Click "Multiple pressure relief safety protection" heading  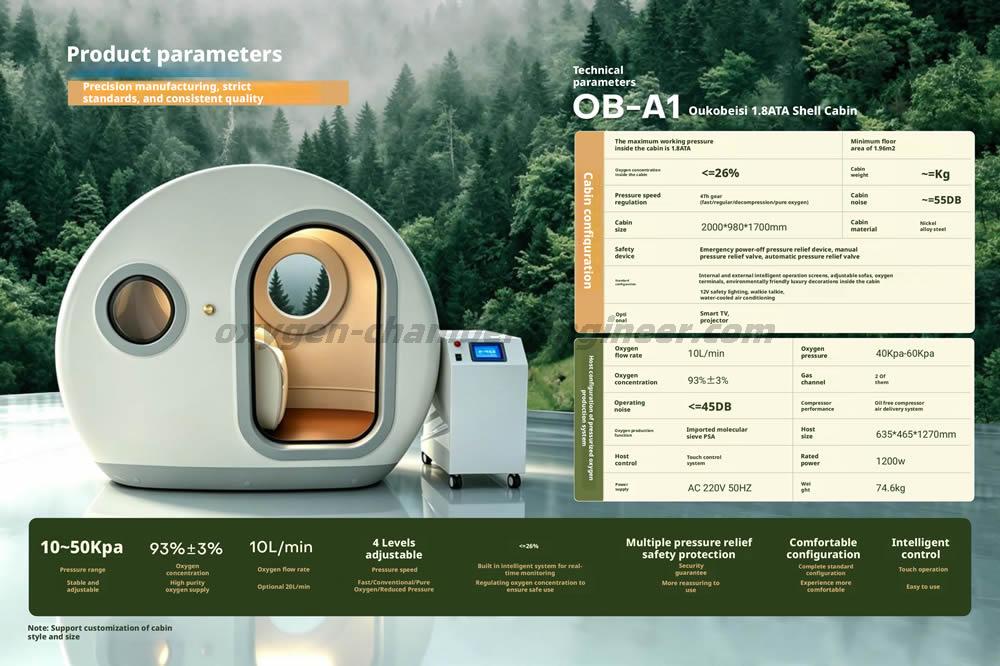689,549
